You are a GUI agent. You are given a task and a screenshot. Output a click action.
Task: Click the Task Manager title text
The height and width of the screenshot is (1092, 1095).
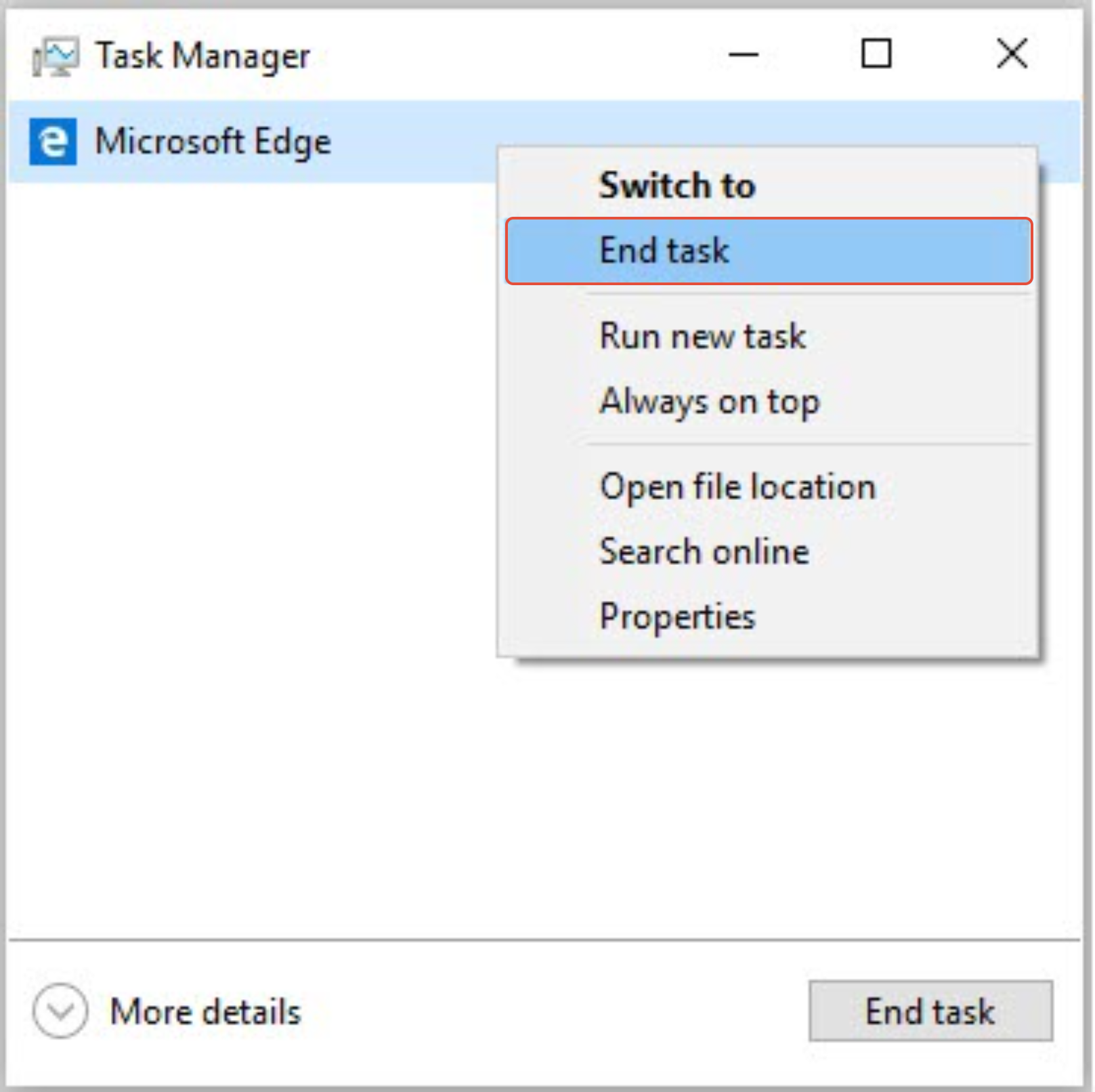[x=203, y=56]
